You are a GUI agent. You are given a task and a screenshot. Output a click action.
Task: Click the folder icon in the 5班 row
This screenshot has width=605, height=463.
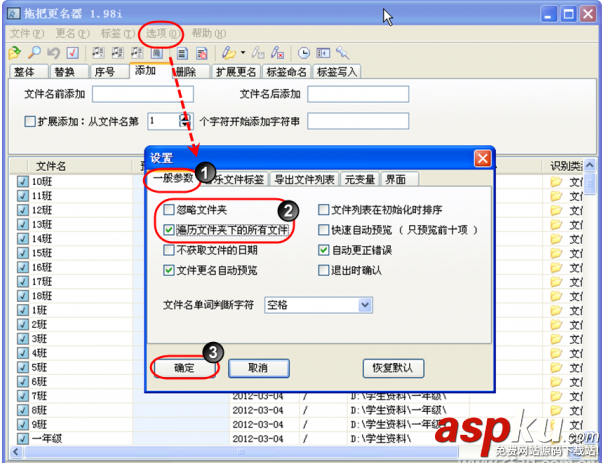556,367
